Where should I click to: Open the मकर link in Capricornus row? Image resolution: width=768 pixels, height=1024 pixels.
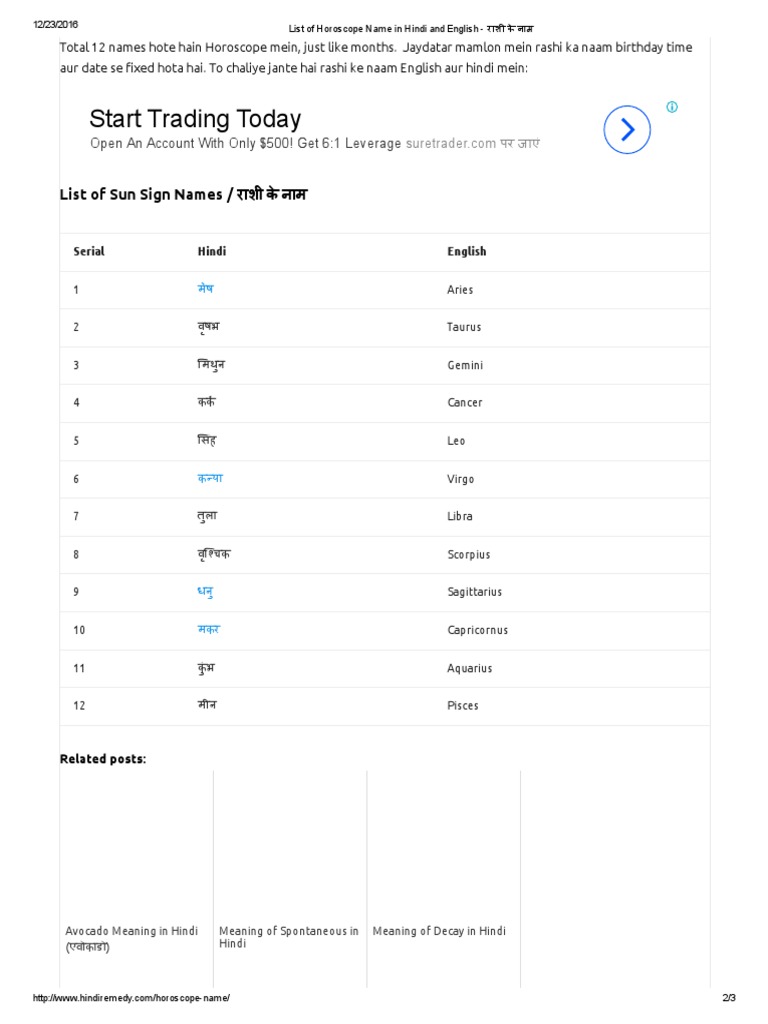tap(208, 630)
